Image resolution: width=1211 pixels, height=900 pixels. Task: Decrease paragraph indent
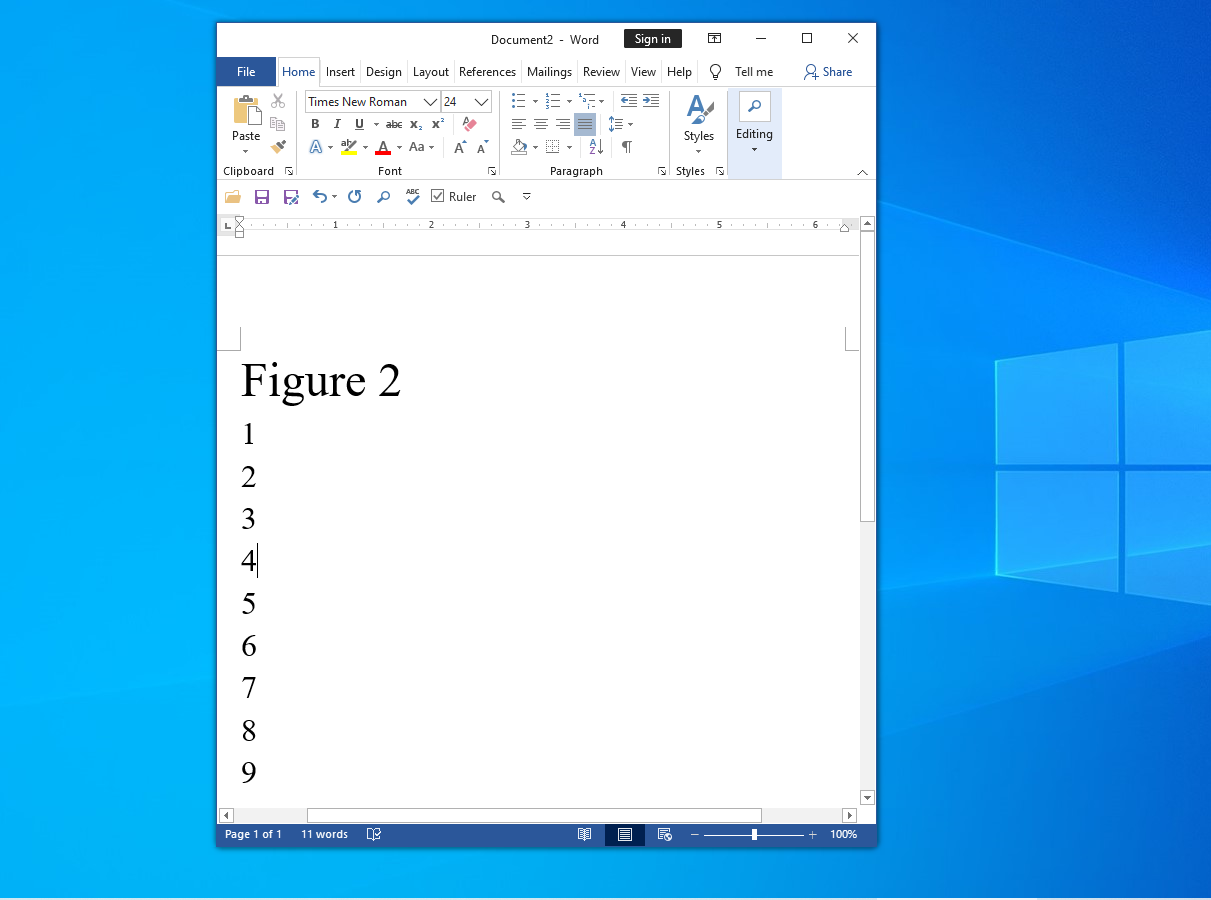(x=629, y=101)
